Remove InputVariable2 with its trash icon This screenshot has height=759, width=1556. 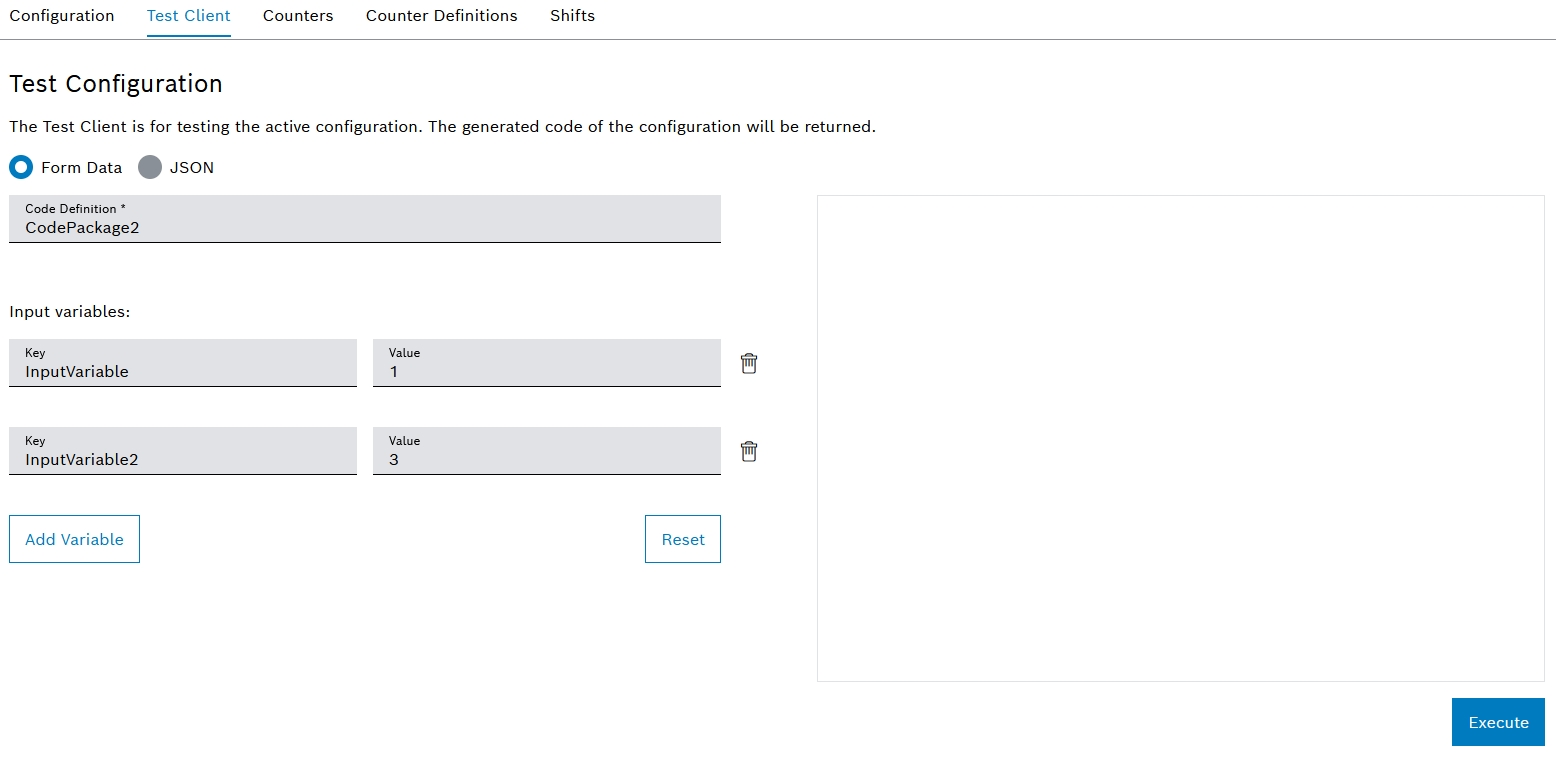click(x=748, y=450)
